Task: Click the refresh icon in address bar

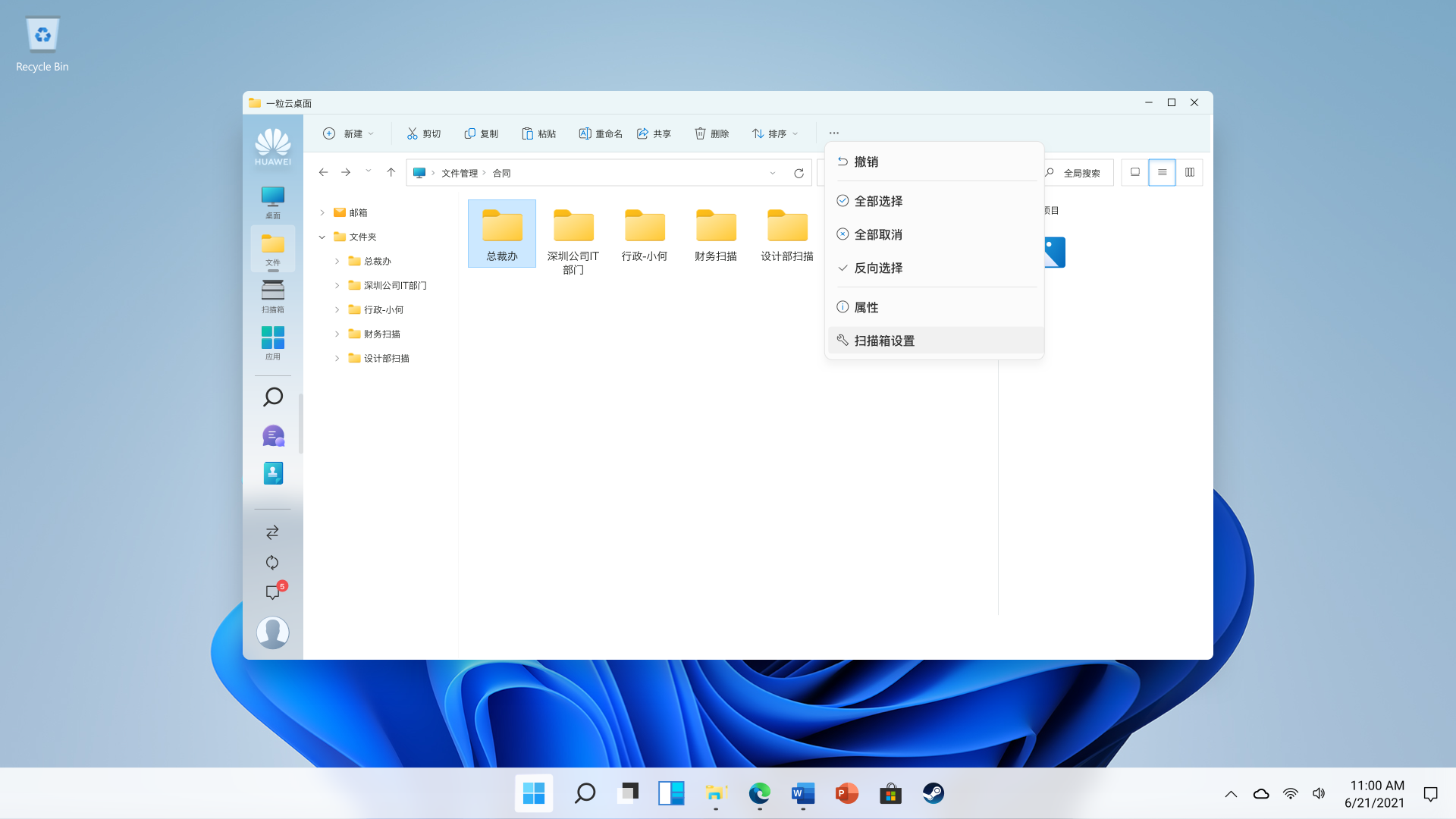Action: pos(799,173)
